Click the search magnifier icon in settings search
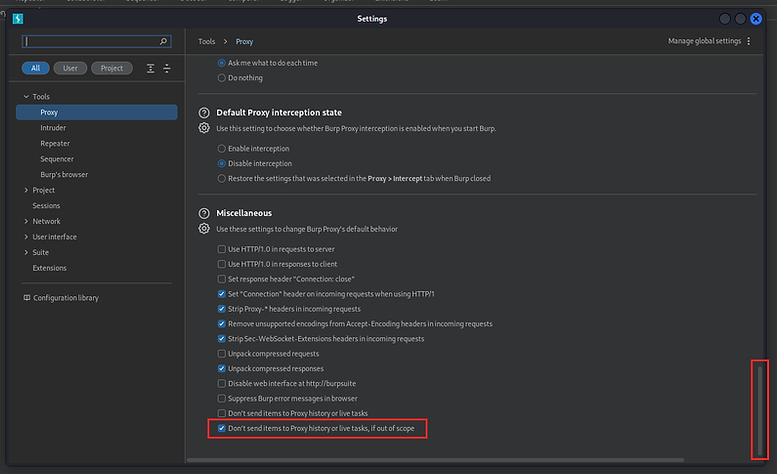 coord(163,42)
